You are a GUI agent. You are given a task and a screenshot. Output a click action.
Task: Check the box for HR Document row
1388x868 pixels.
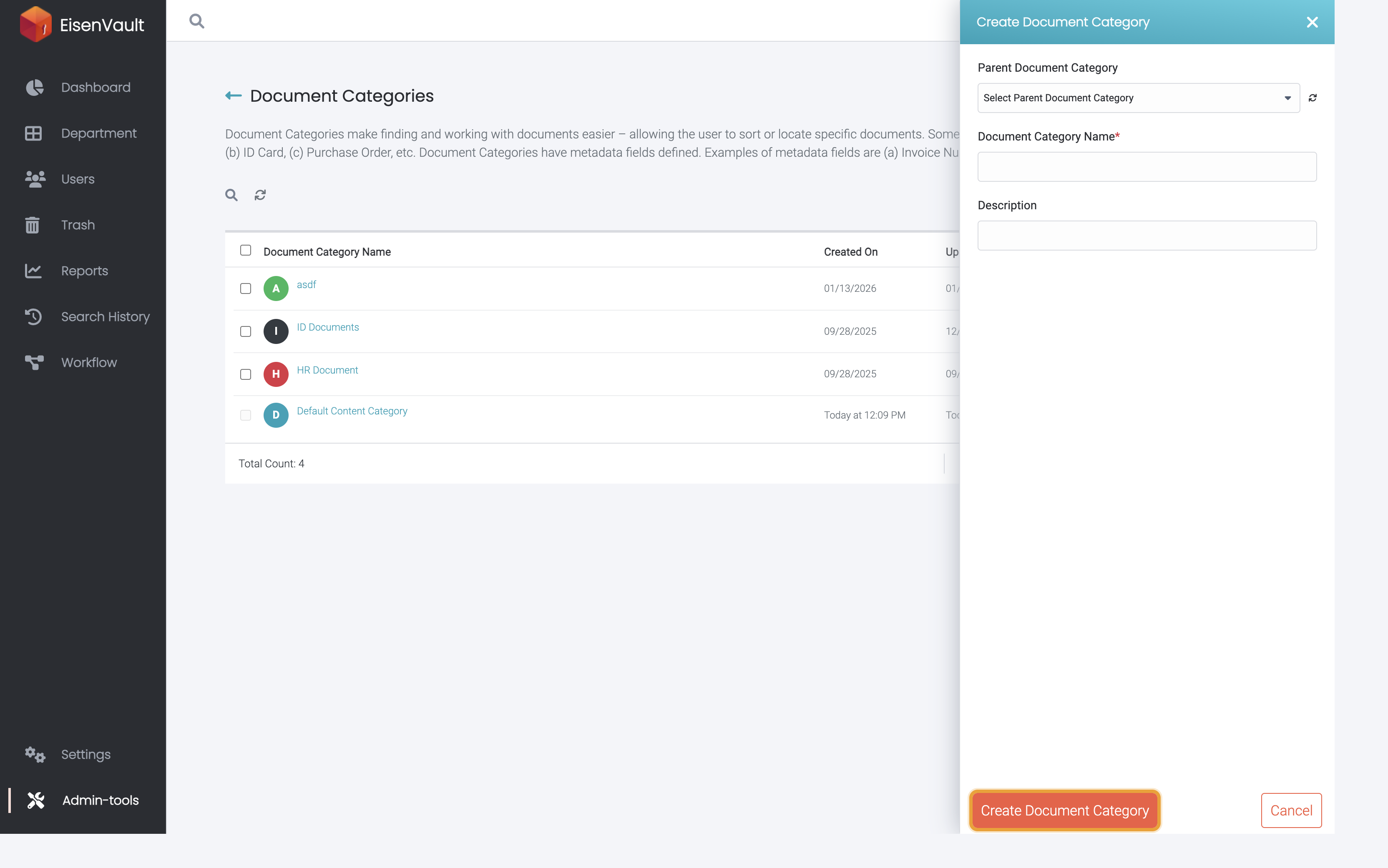click(245, 374)
